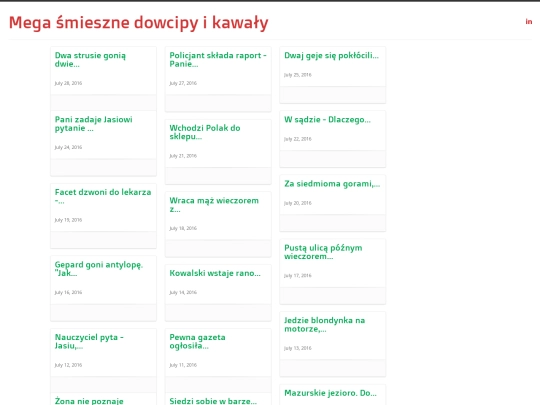Click the date 'July 11, 2016'
The width and height of the screenshot is (540, 405).
tap(183, 365)
